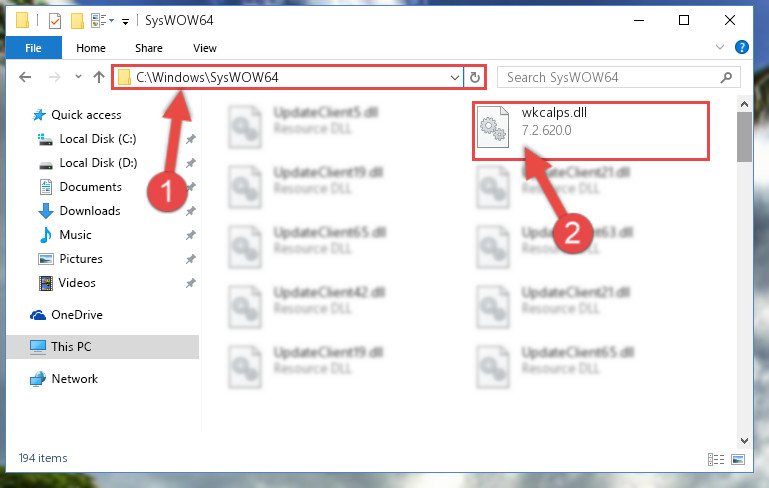This screenshot has width=769, height=488.
Task: Click the search magnifier icon
Action: click(726, 77)
